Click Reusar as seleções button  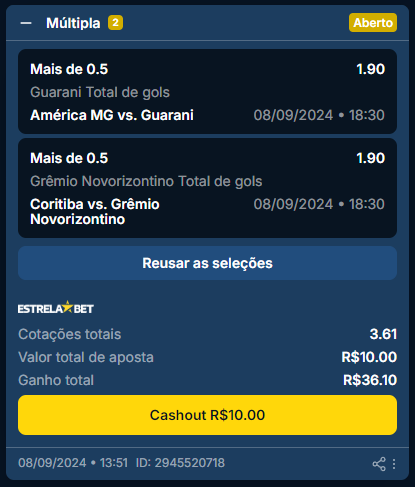(207, 263)
